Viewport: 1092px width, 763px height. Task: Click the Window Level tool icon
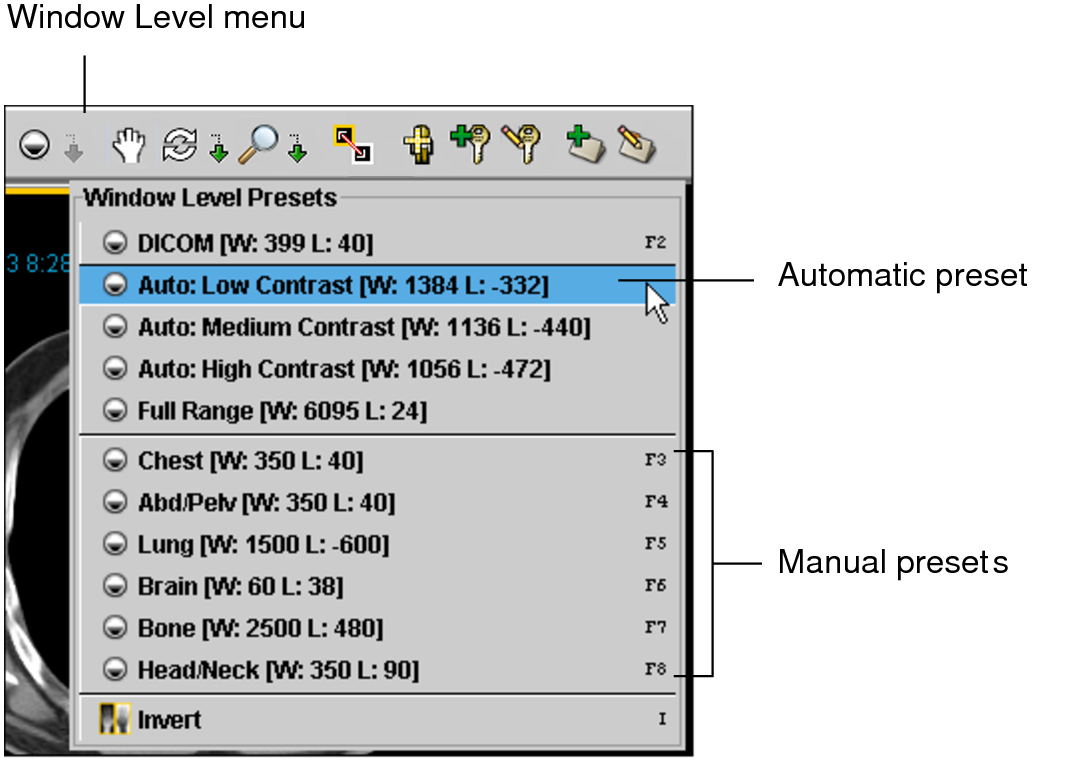tap(34, 146)
